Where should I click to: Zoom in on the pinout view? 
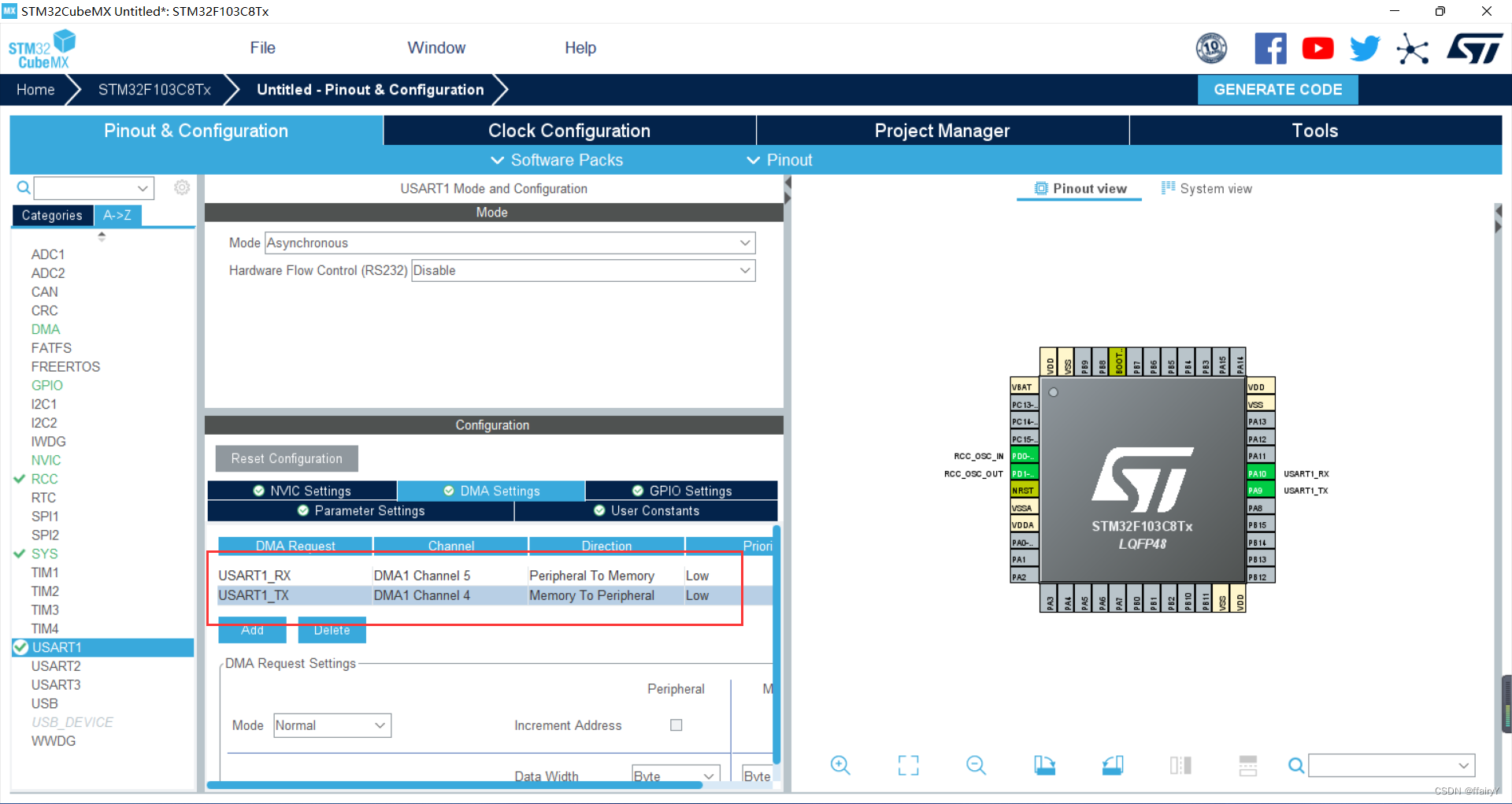[x=840, y=765]
